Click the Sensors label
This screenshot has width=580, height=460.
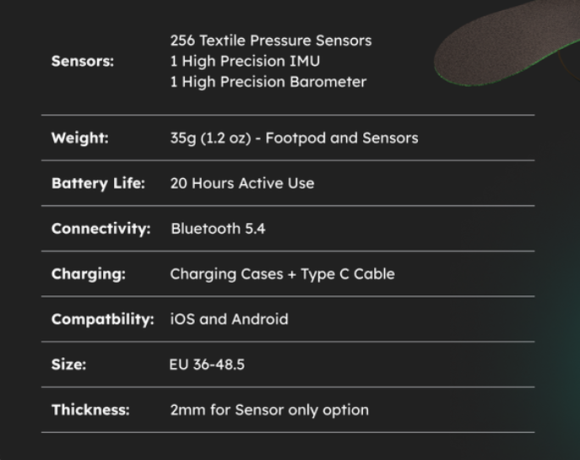tap(82, 61)
